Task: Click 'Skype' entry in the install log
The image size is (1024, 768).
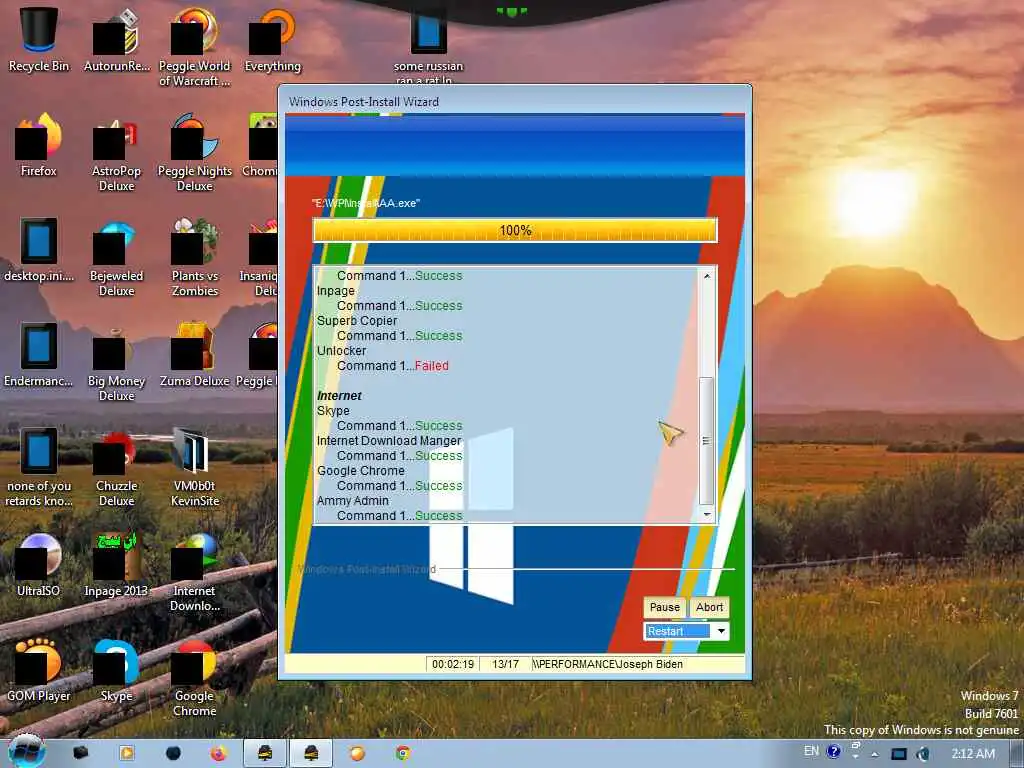Action: coord(333,411)
